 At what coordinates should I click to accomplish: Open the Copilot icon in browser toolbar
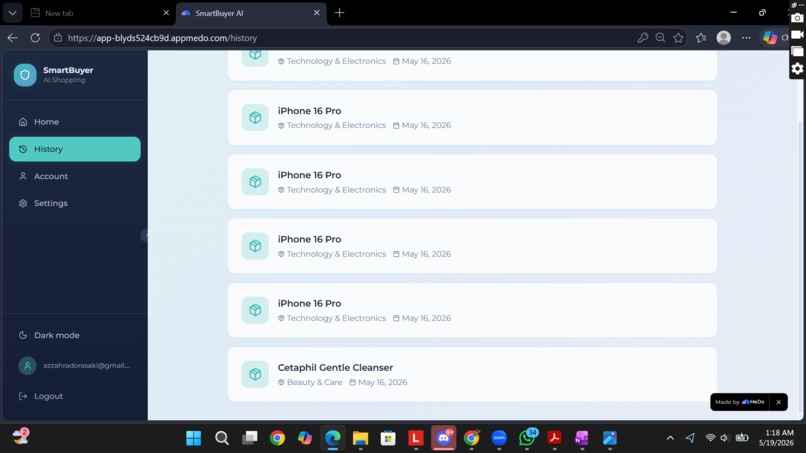[770, 38]
